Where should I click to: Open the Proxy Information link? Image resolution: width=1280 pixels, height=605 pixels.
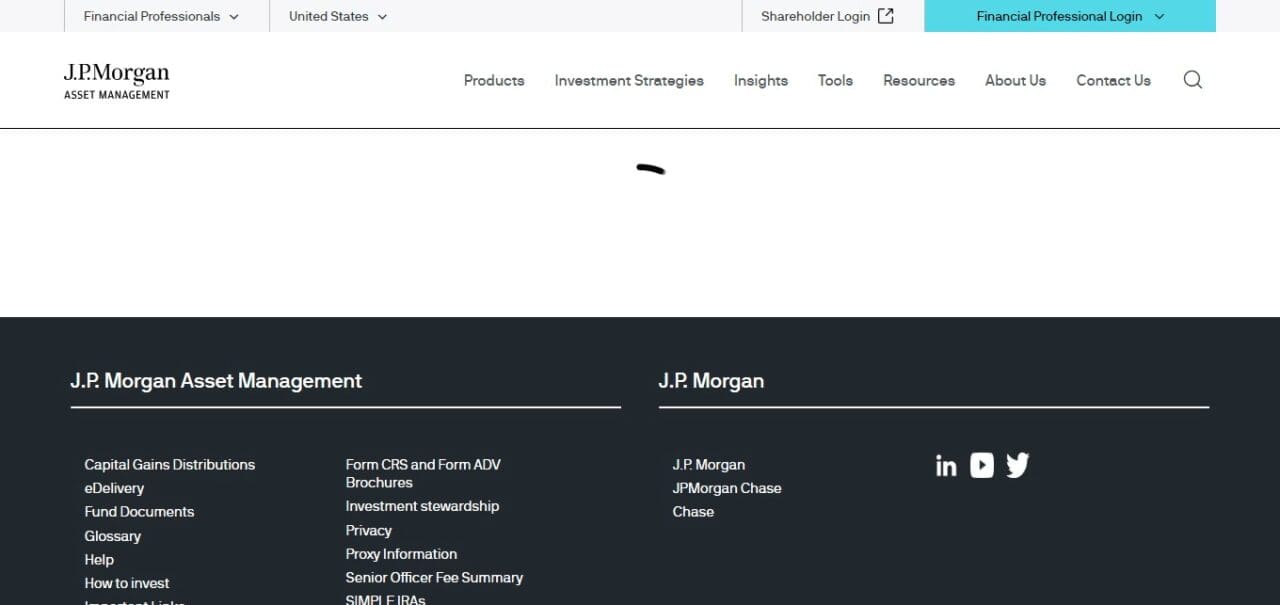pos(401,553)
